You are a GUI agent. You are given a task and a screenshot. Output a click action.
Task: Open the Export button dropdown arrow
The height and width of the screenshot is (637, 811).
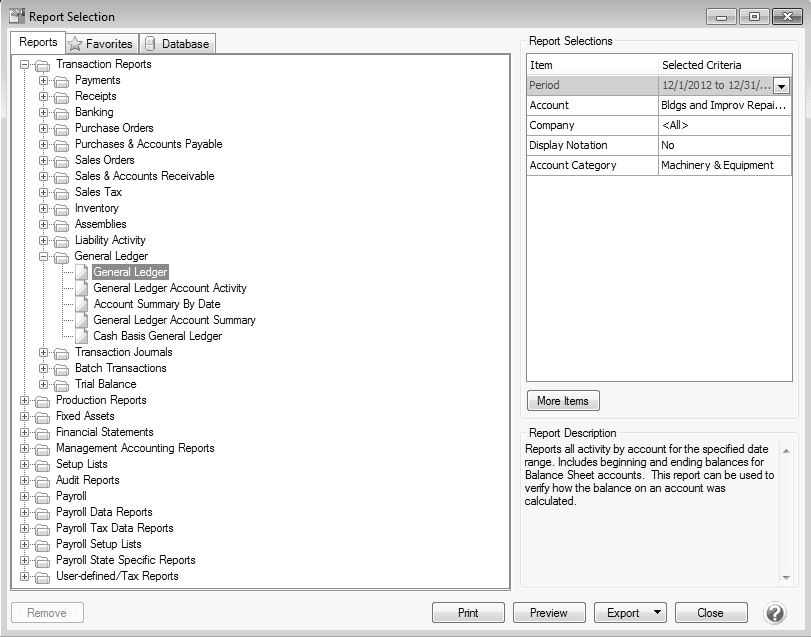coord(656,613)
